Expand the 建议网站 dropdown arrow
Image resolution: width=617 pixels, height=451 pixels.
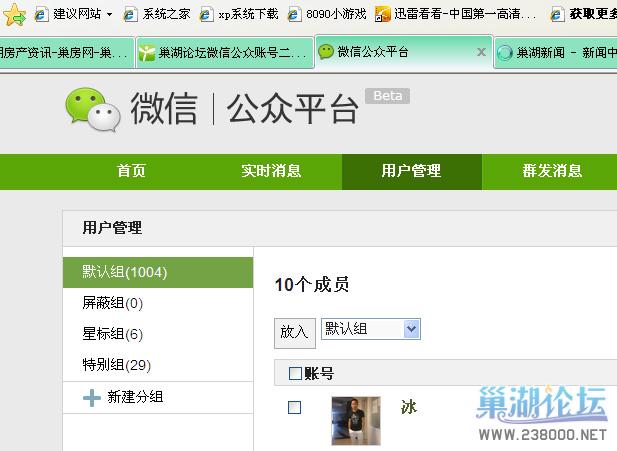click(x=109, y=15)
